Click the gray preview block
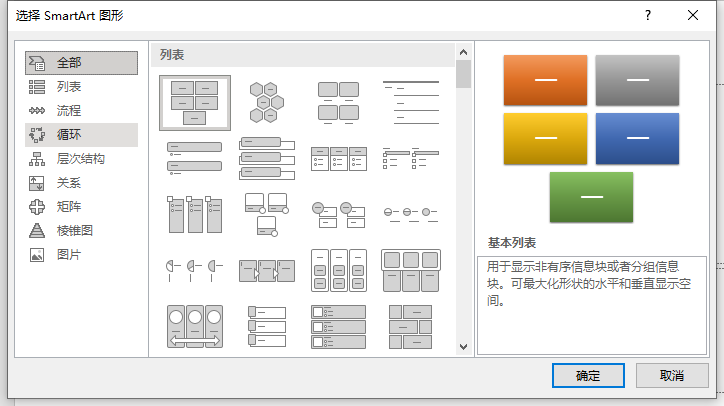Screen dimensions: 724x406 pyautogui.click(x=637, y=80)
